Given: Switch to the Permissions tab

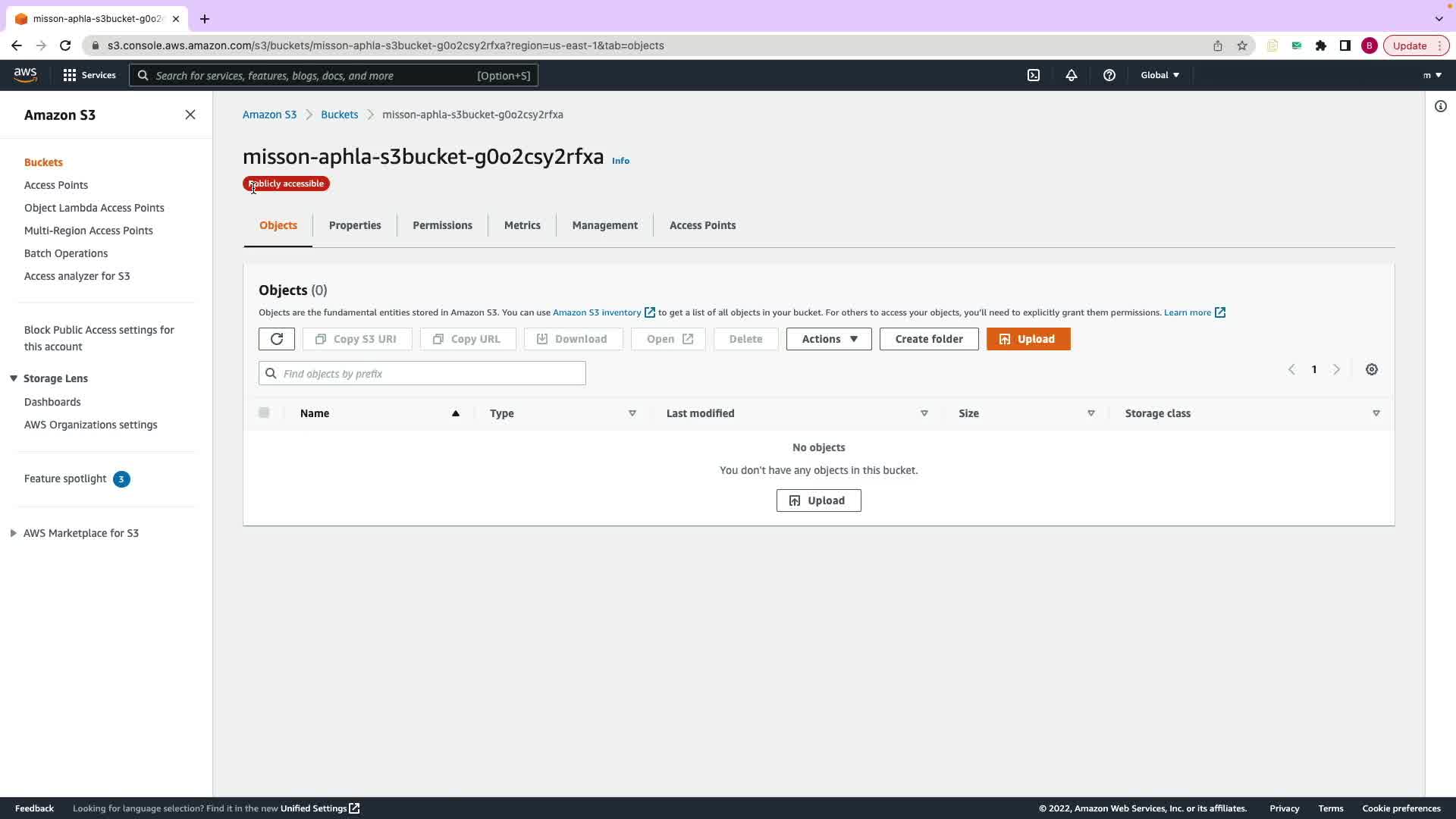Looking at the screenshot, I should pos(442,225).
